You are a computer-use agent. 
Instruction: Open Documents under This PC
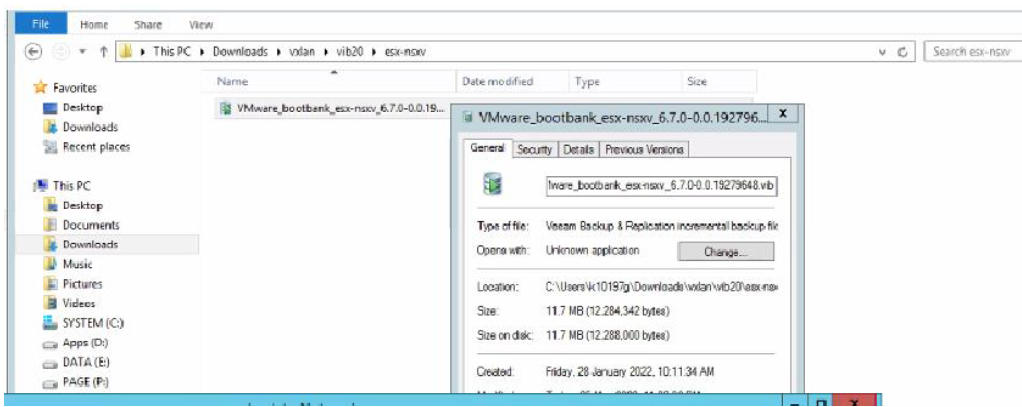coord(91,225)
